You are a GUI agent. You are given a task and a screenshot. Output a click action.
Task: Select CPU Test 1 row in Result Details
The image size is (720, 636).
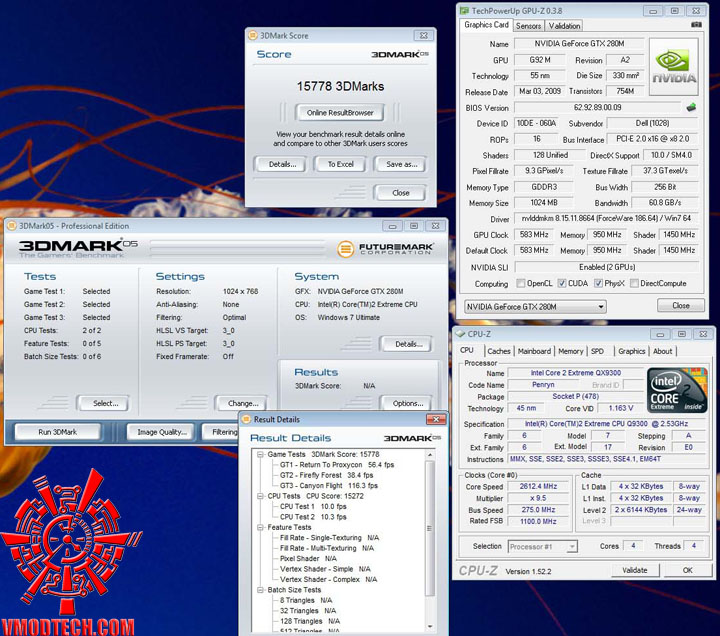313,507
